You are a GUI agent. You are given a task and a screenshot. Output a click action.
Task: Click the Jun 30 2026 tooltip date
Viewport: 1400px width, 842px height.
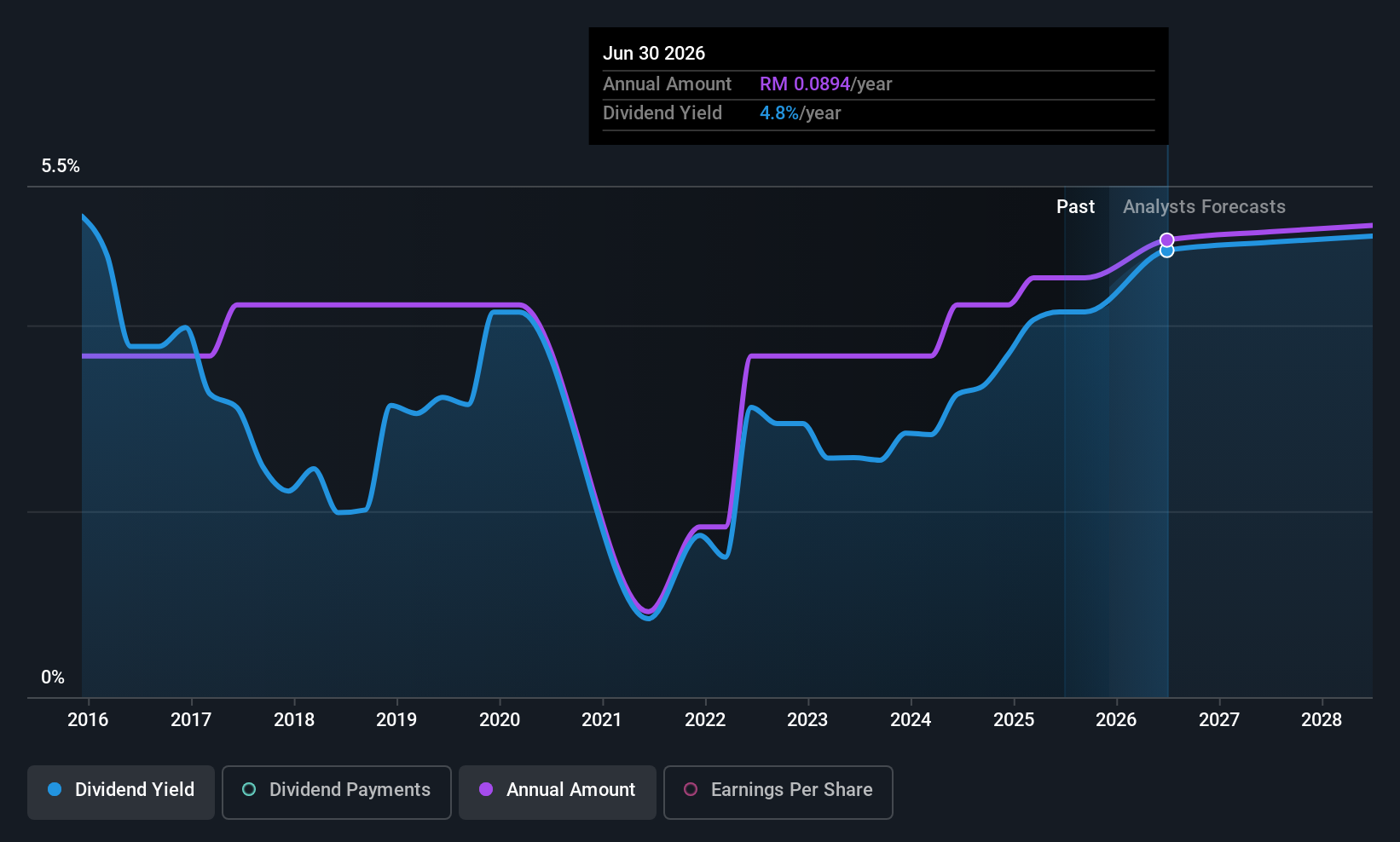[654, 54]
